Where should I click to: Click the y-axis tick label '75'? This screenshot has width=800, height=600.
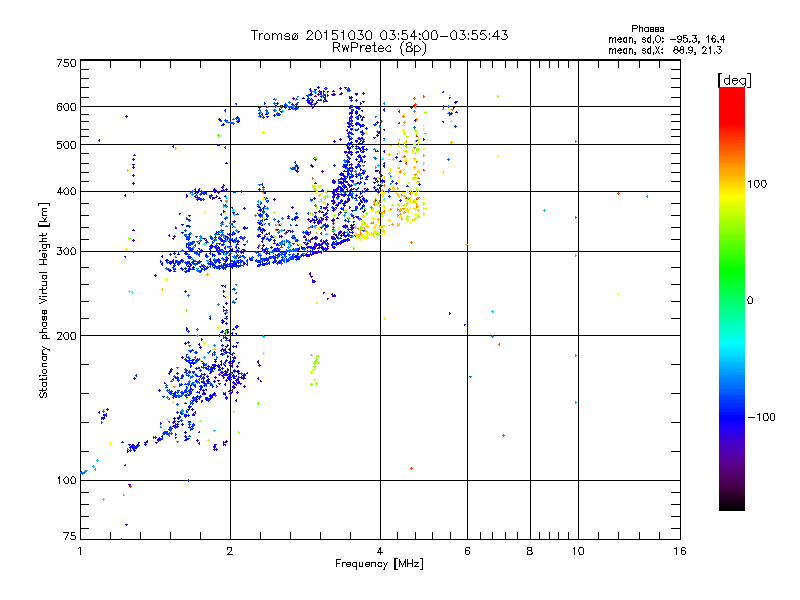point(70,536)
